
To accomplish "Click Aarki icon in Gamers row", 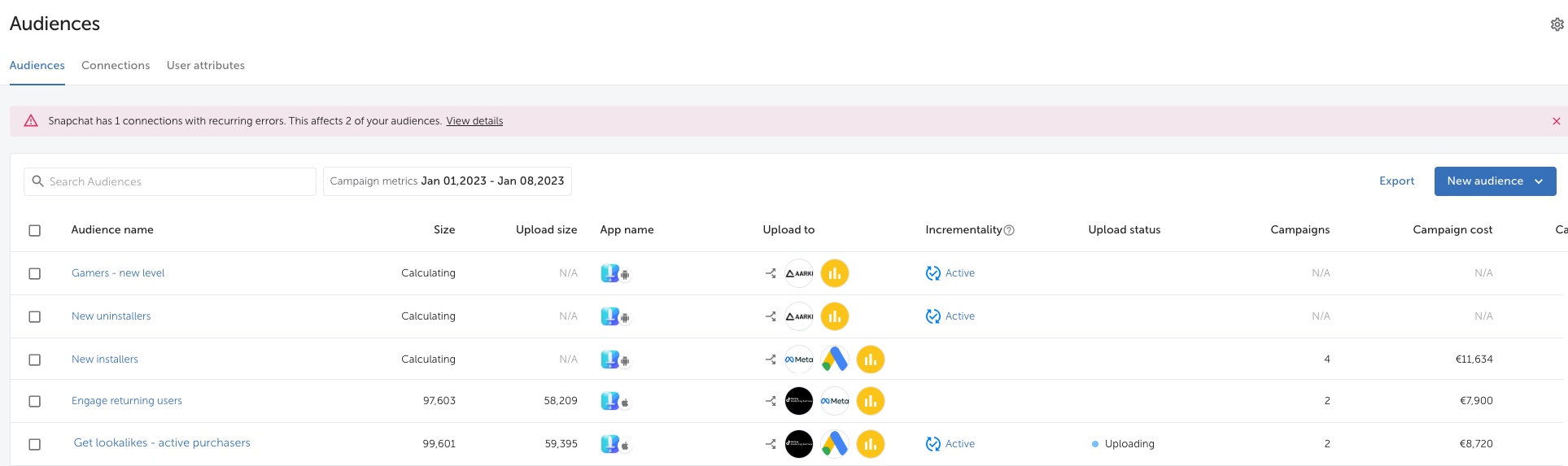I will 799,273.
